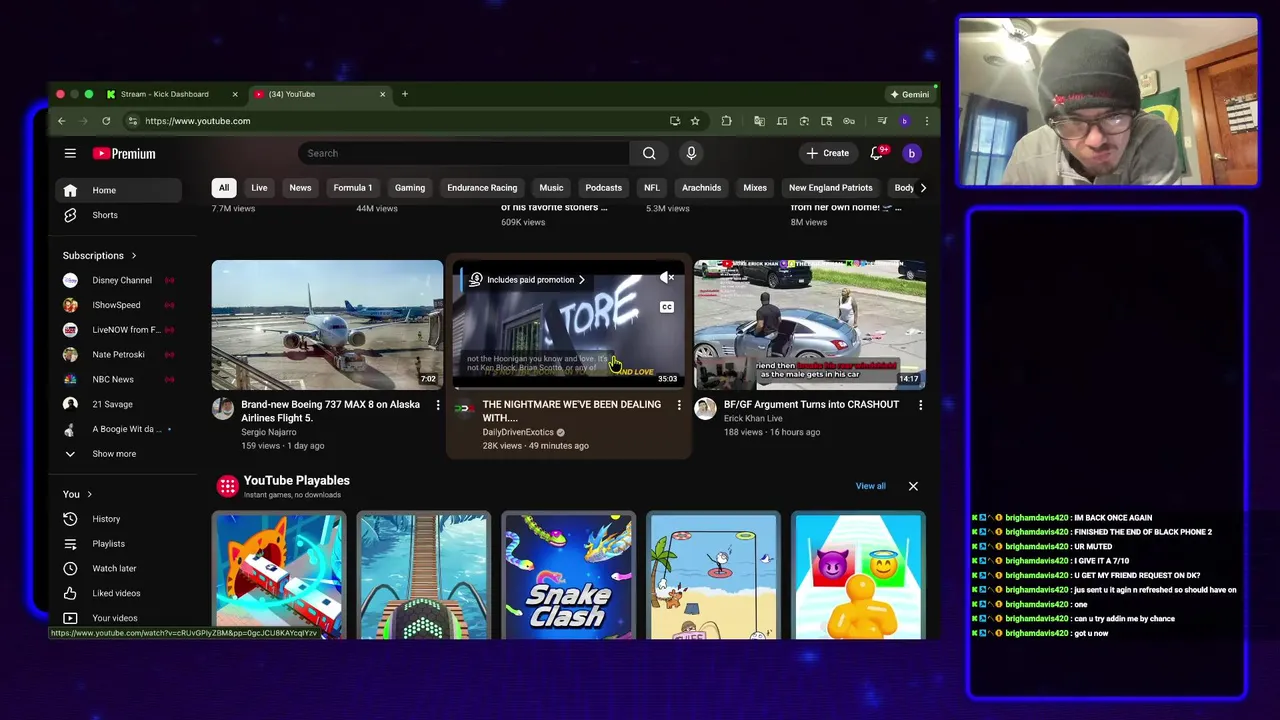Bookmark this page with star icon

pyautogui.click(x=695, y=121)
